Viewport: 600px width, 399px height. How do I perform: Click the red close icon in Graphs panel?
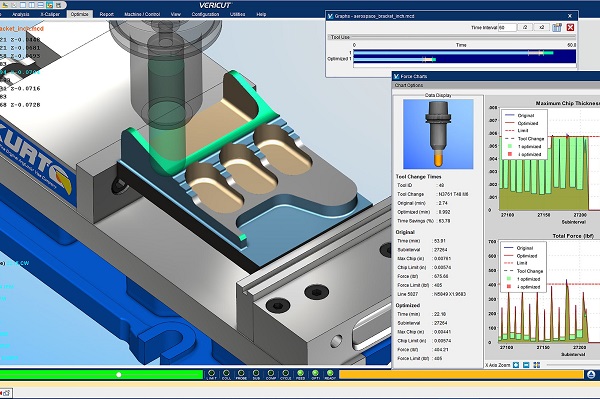click(x=570, y=28)
